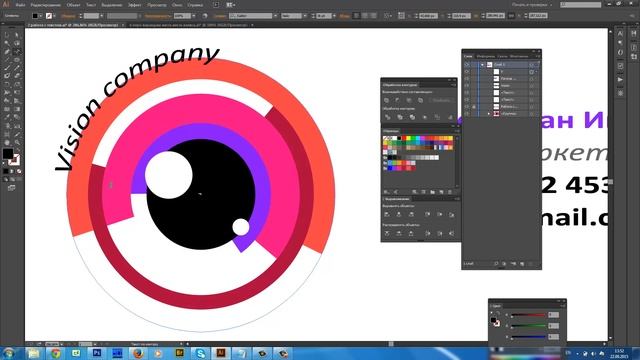Click the Windows Start button
Image resolution: width=640 pixels, height=360 pixels.
point(9,353)
